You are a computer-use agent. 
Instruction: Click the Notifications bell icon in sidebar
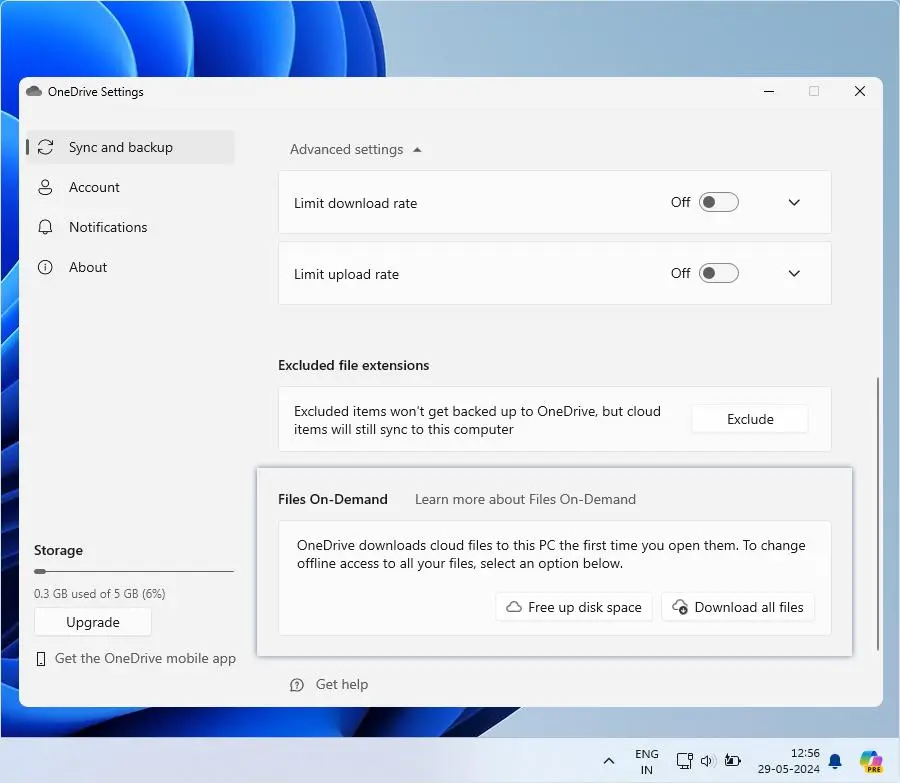(45, 227)
